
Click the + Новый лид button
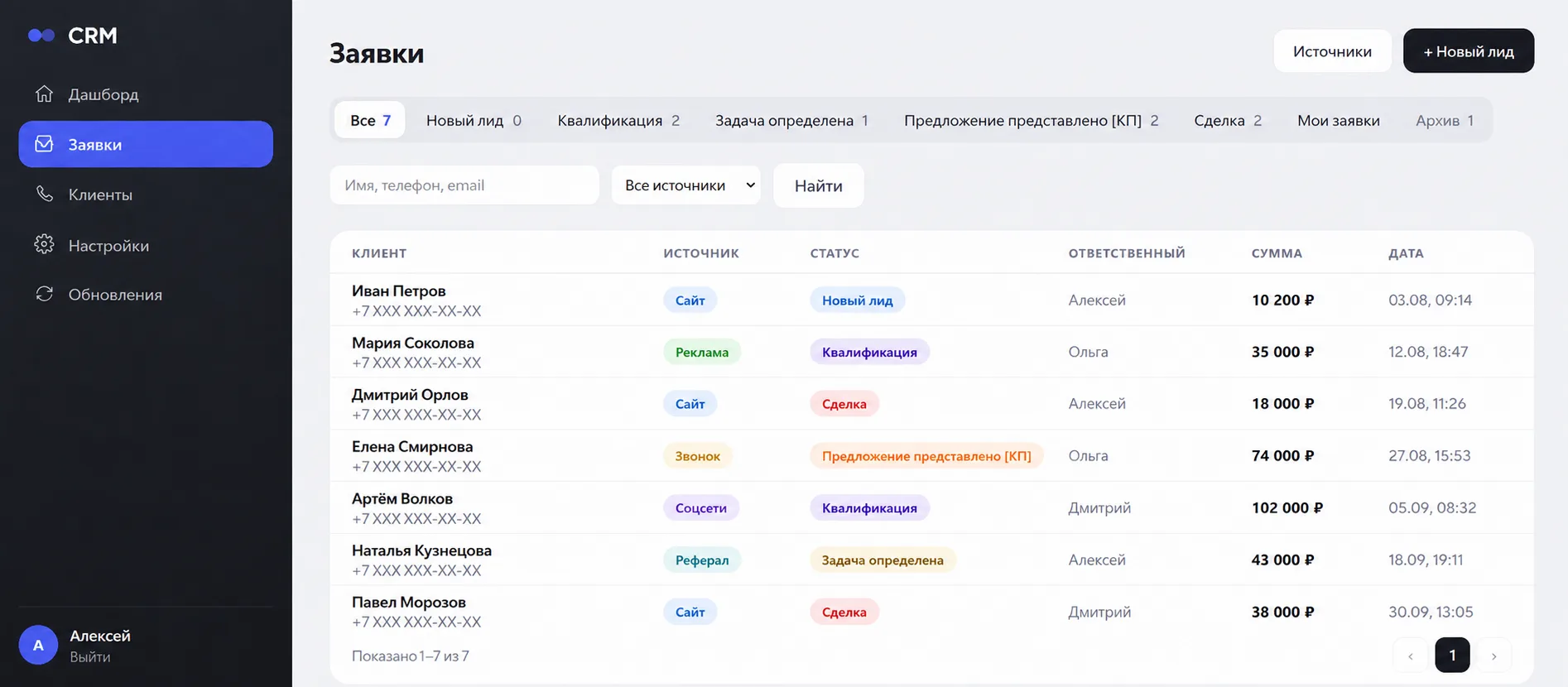coord(1469,51)
